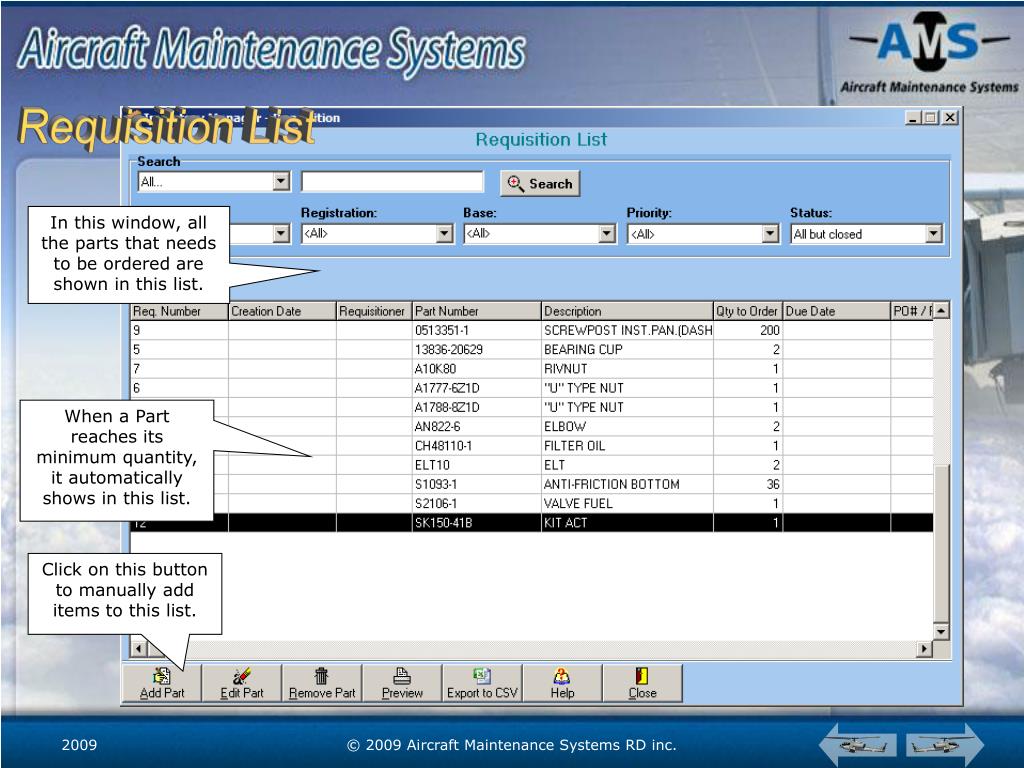This screenshot has height=768, width=1024.
Task: Select the BEARING CUP description cell
Action: 627,349
